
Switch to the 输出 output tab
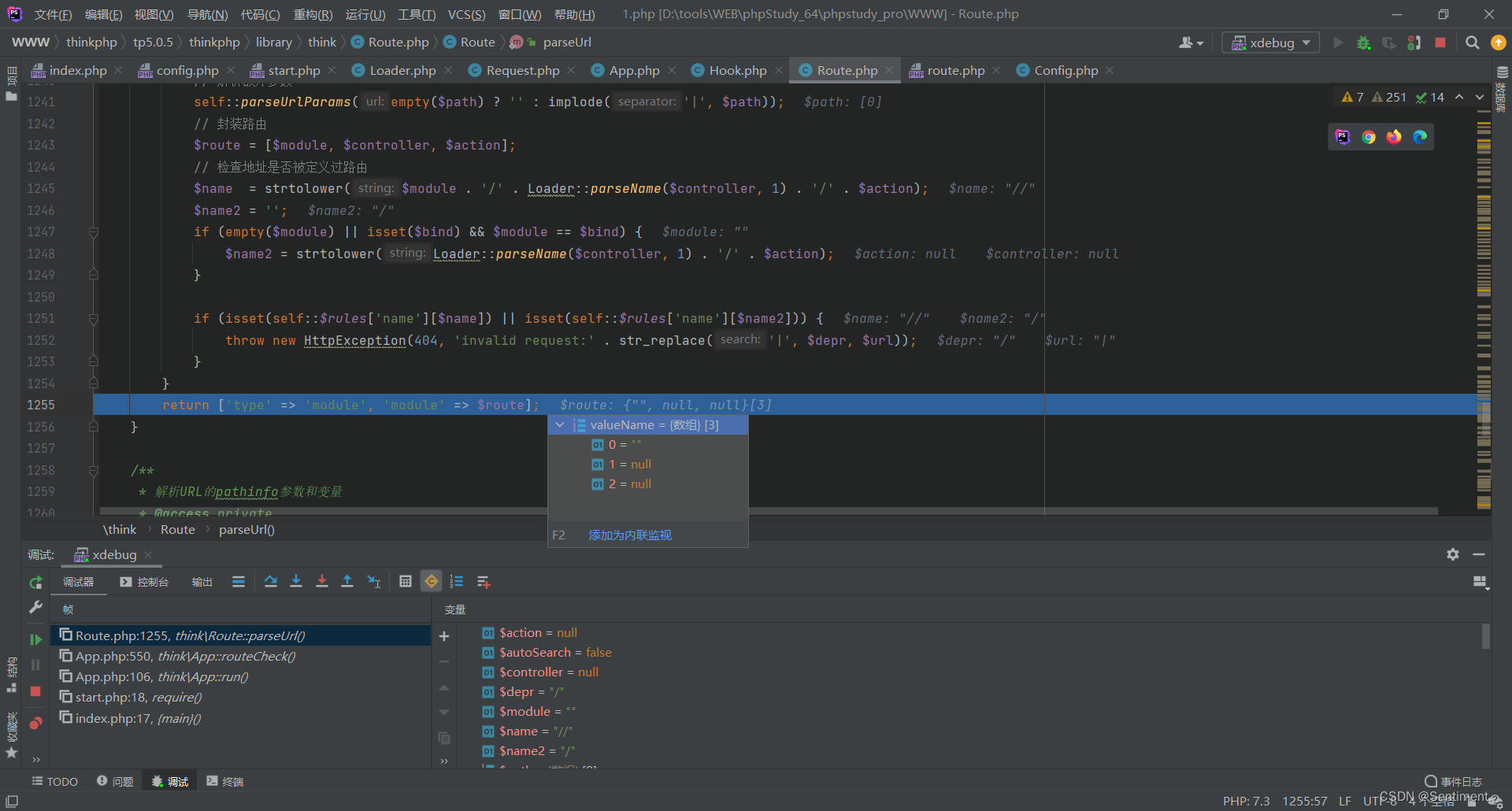click(x=202, y=582)
